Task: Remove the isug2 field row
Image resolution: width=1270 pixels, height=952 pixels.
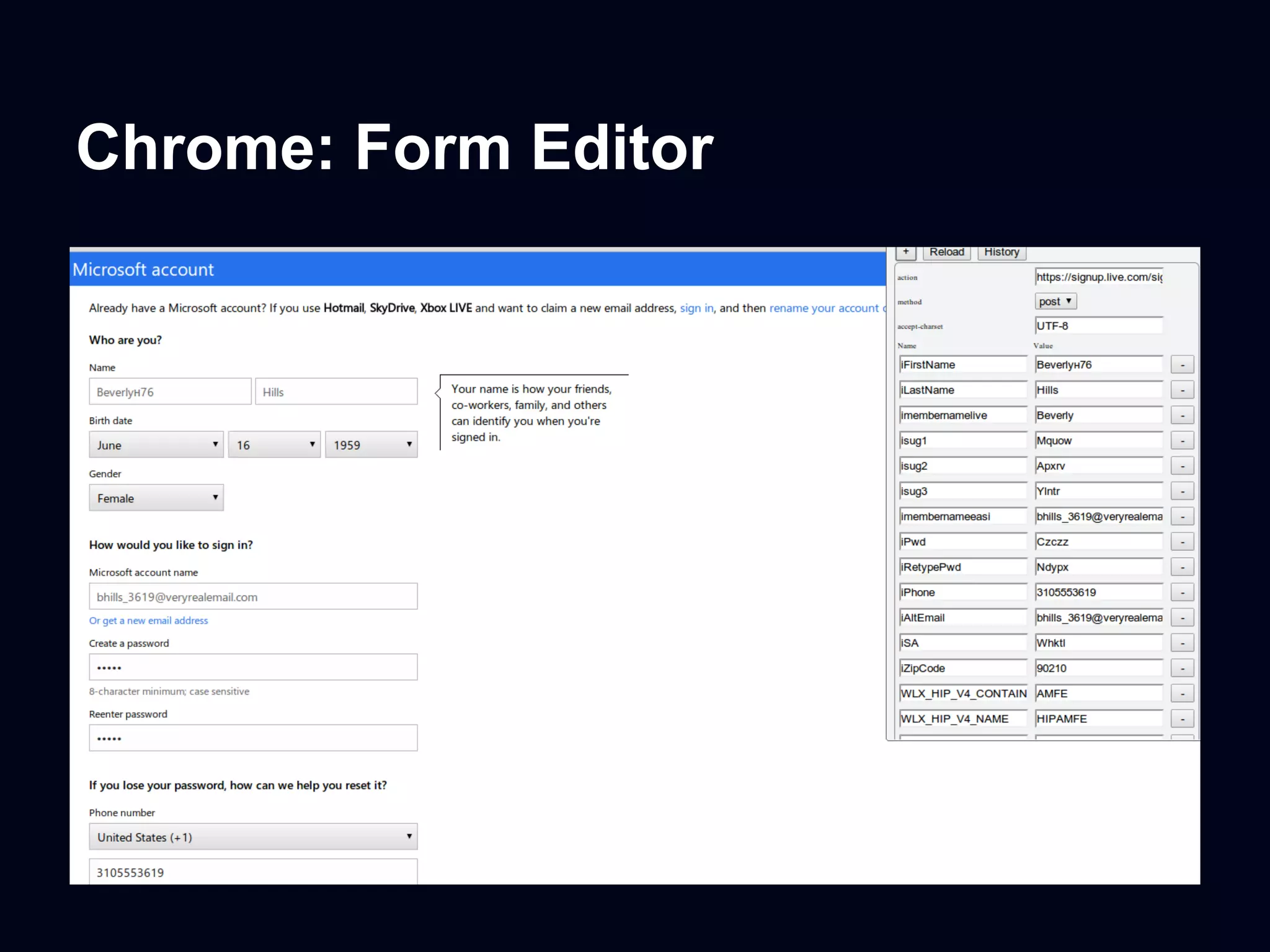Action: (x=1182, y=466)
